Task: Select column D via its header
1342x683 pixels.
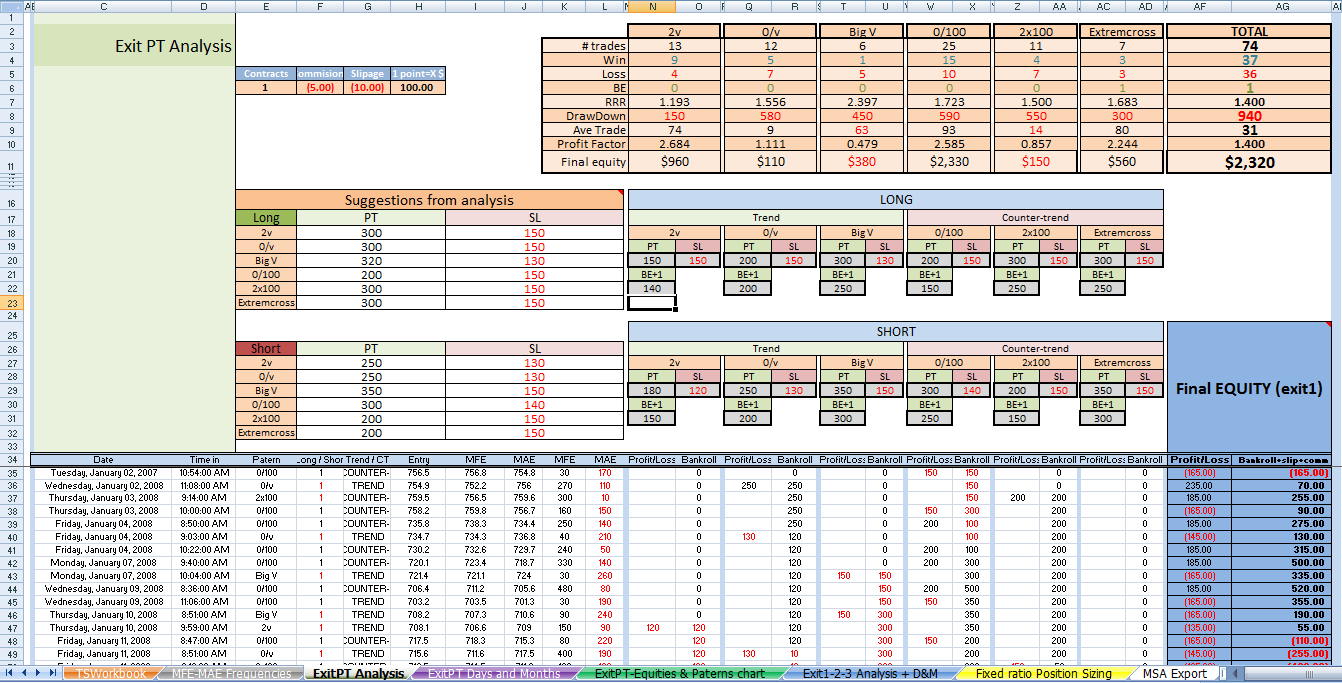Action: (x=204, y=6)
